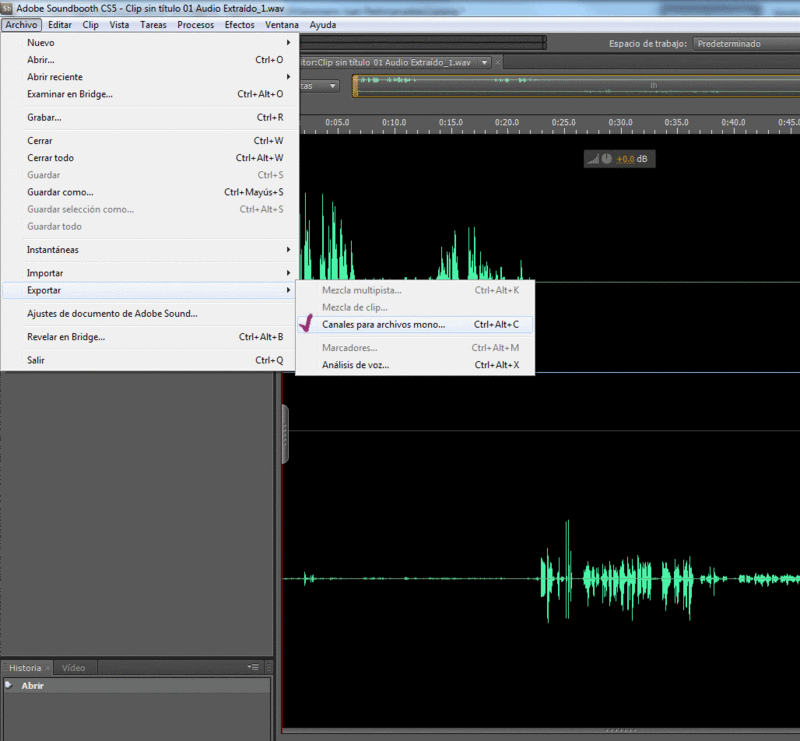Screen dimensions: 800x741
Task: Click the Soundbooth app icon in title bar
Action: pos(7,8)
